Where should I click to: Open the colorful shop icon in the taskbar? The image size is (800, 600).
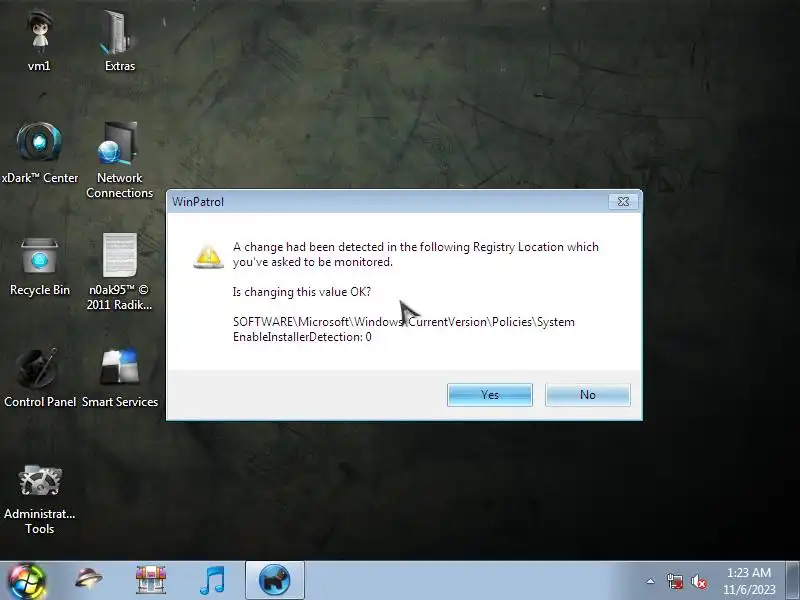point(151,580)
